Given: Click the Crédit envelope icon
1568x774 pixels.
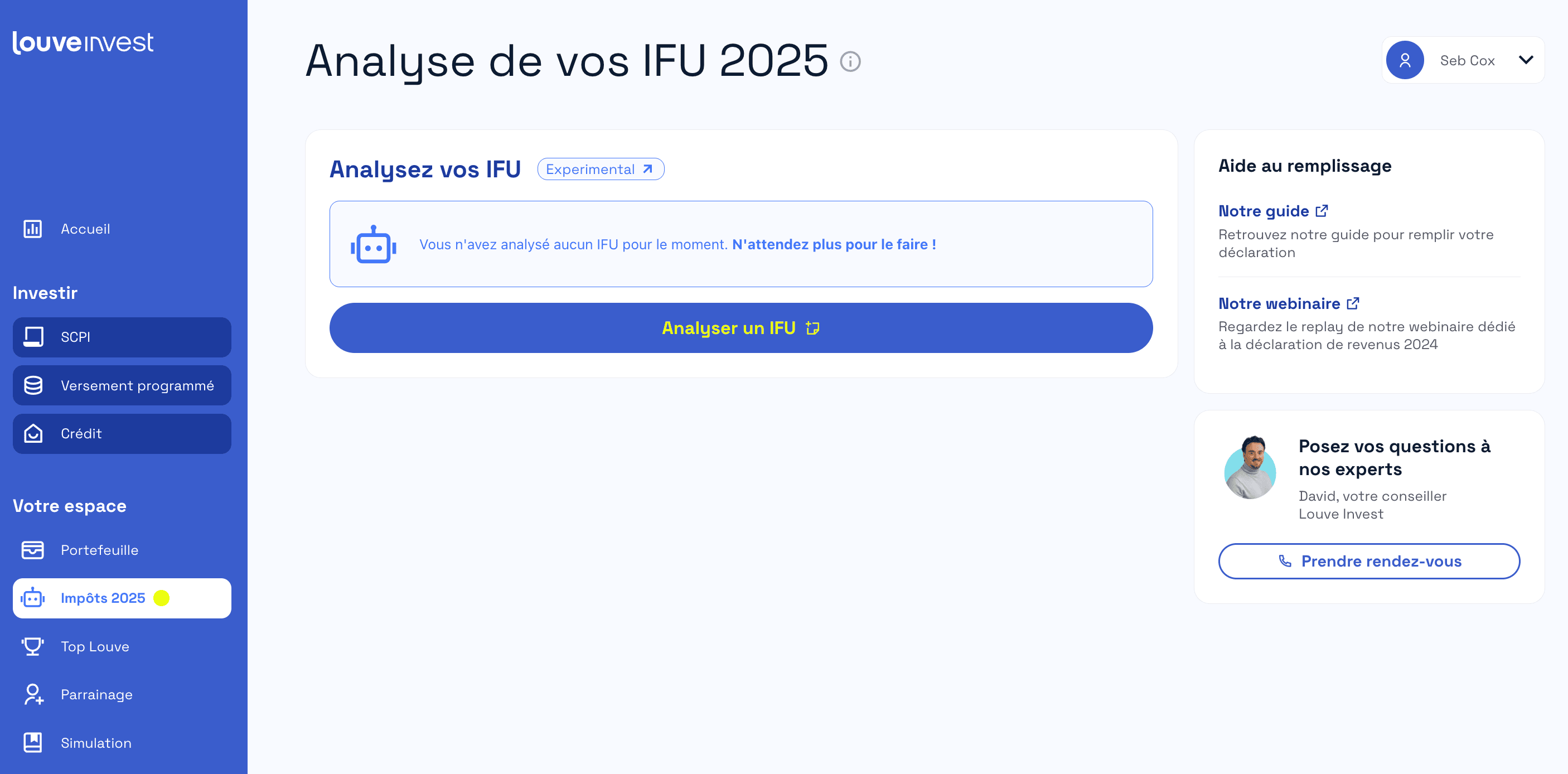Looking at the screenshot, I should click(33, 433).
